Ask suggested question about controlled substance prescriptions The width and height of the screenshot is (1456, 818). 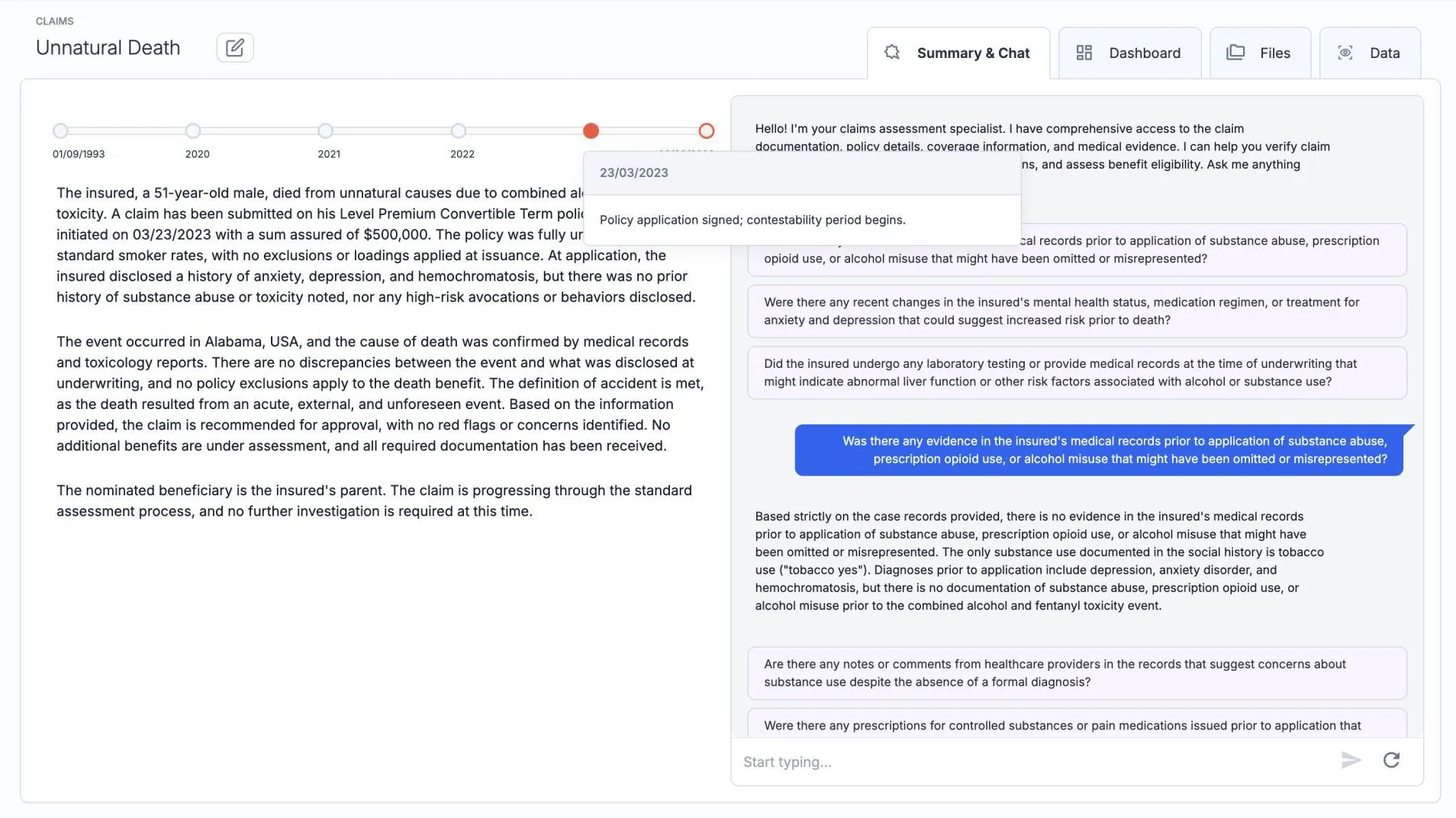1077,723
